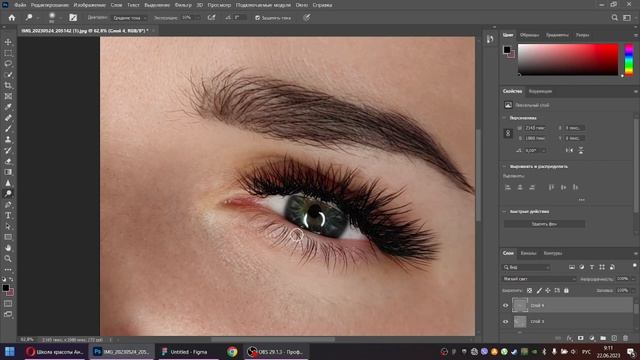Open the Opacity value dropdown arrow

tap(633, 279)
